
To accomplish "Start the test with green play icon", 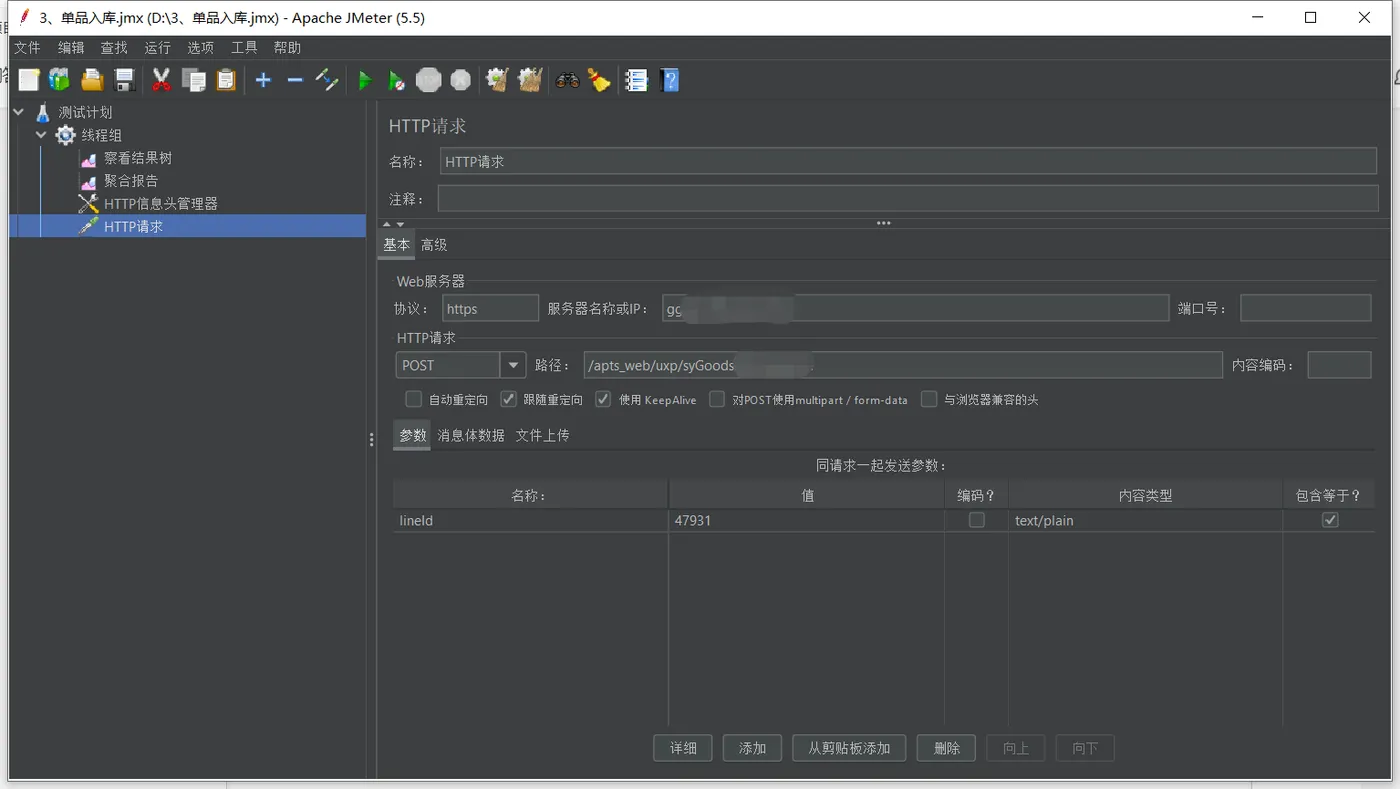I will 364,80.
